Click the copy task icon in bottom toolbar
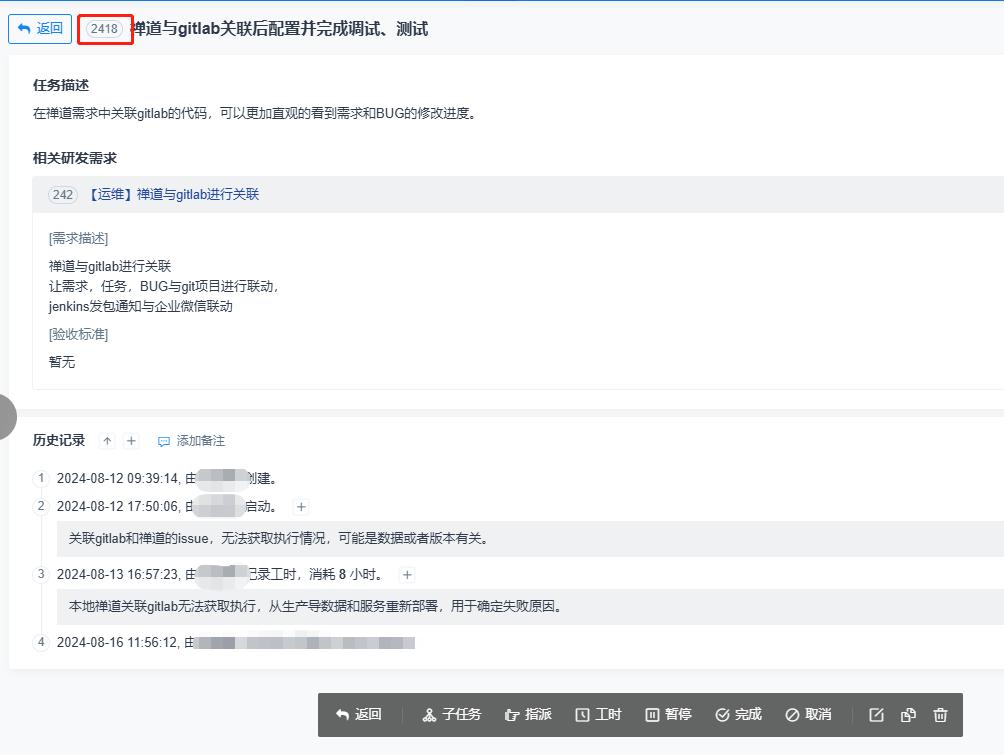 [x=908, y=715]
